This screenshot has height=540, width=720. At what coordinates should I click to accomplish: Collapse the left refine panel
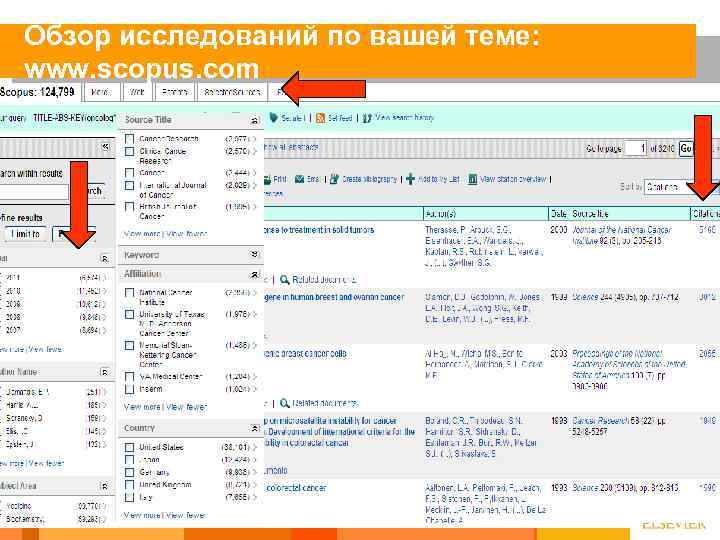(x=106, y=146)
